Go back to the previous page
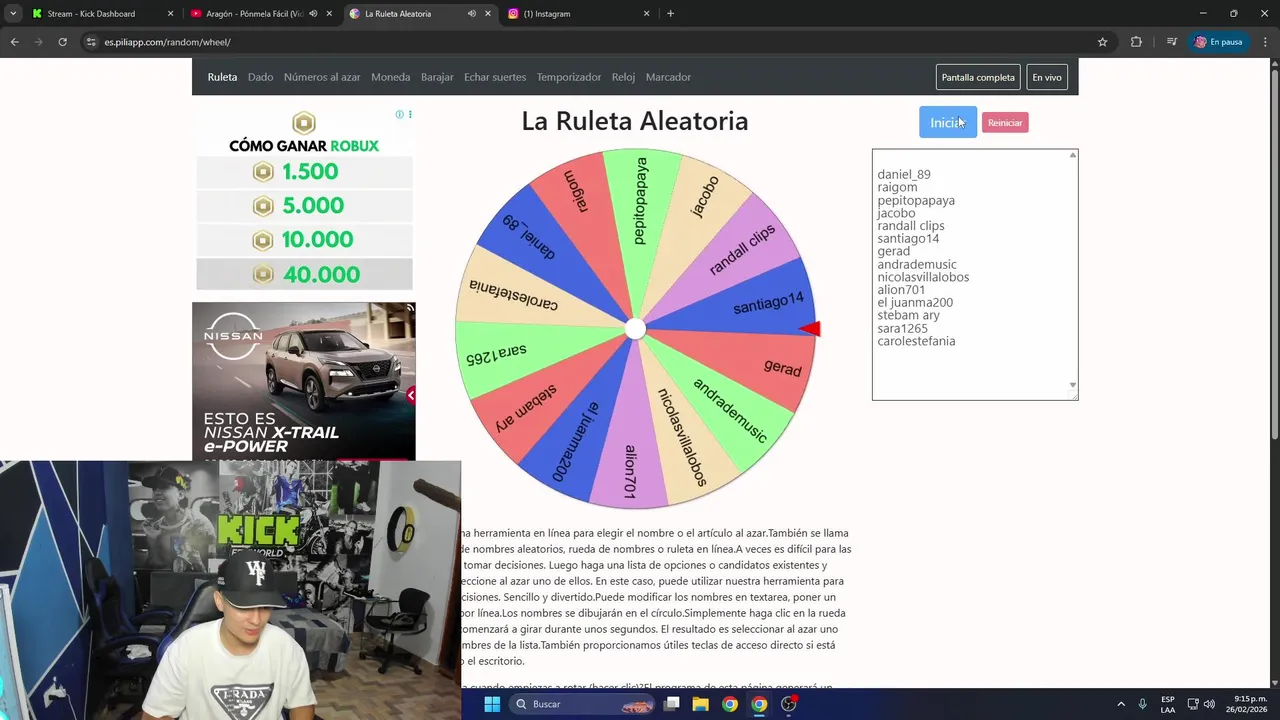Image resolution: width=1280 pixels, height=720 pixels. pyautogui.click(x=14, y=42)
